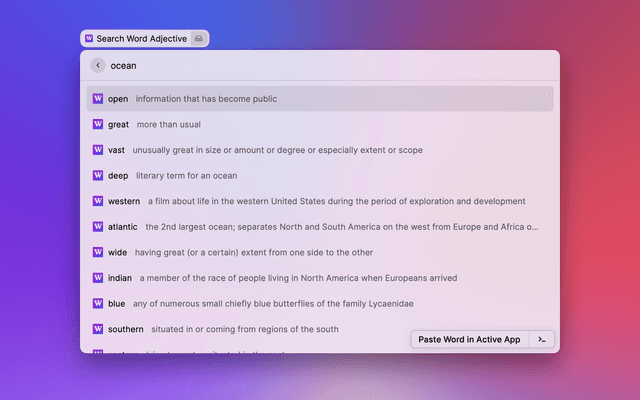The width and height of the screenshot is (640, 400).
Task: Click the back arrow beside the search field
Action: pyautogui.click(x=97, y=66)
